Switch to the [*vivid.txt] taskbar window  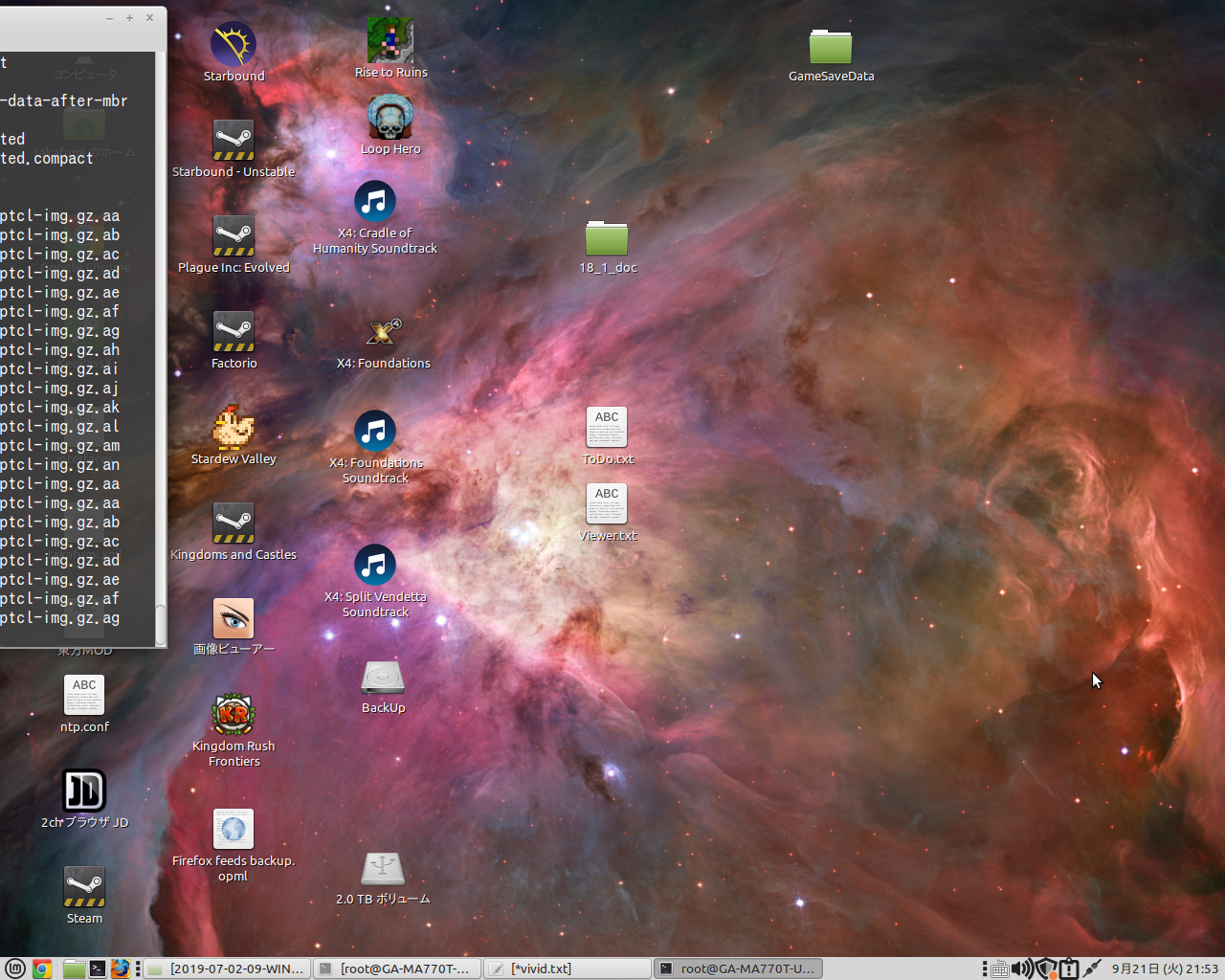coord(567,969)
